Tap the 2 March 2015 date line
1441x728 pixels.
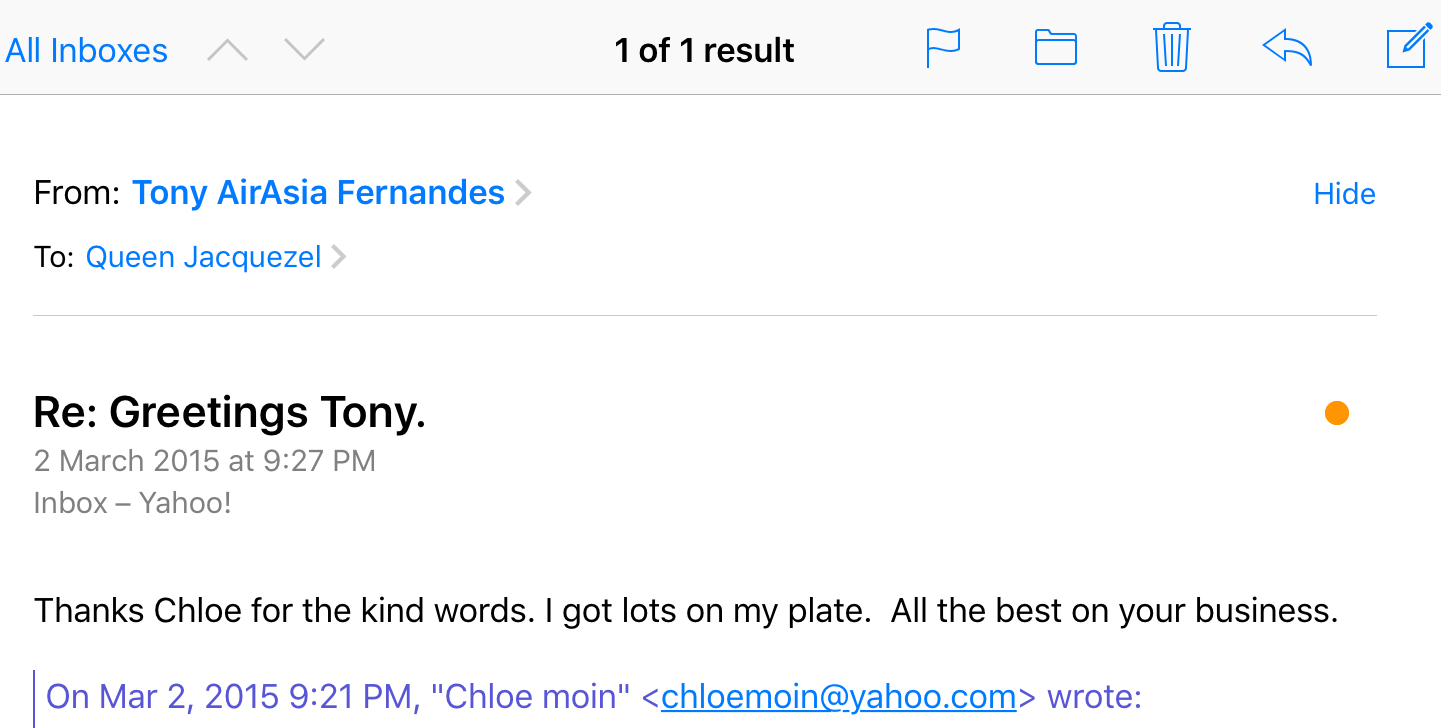[x=205, y=461]
